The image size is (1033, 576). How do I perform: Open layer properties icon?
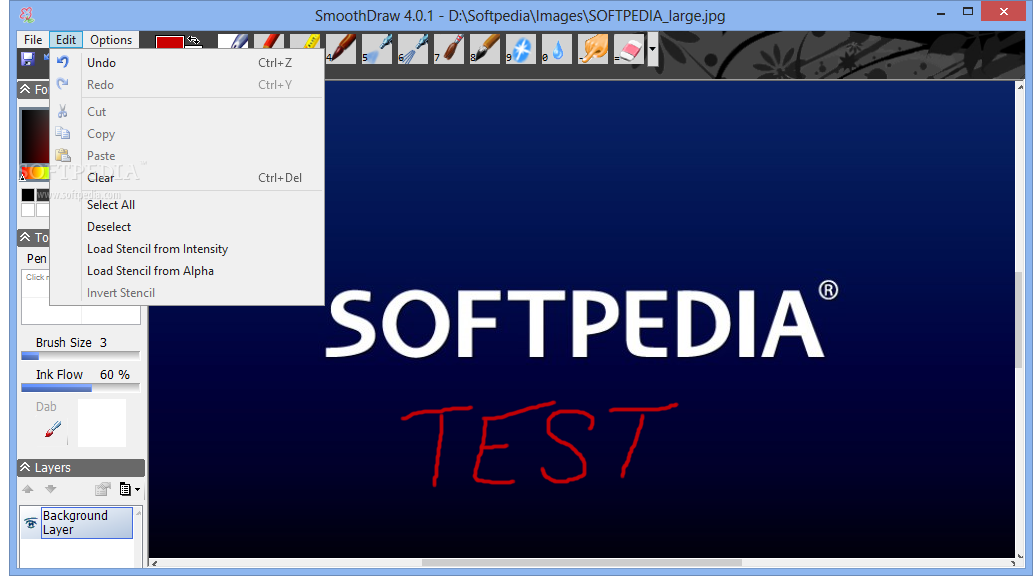tap(103, 489)
